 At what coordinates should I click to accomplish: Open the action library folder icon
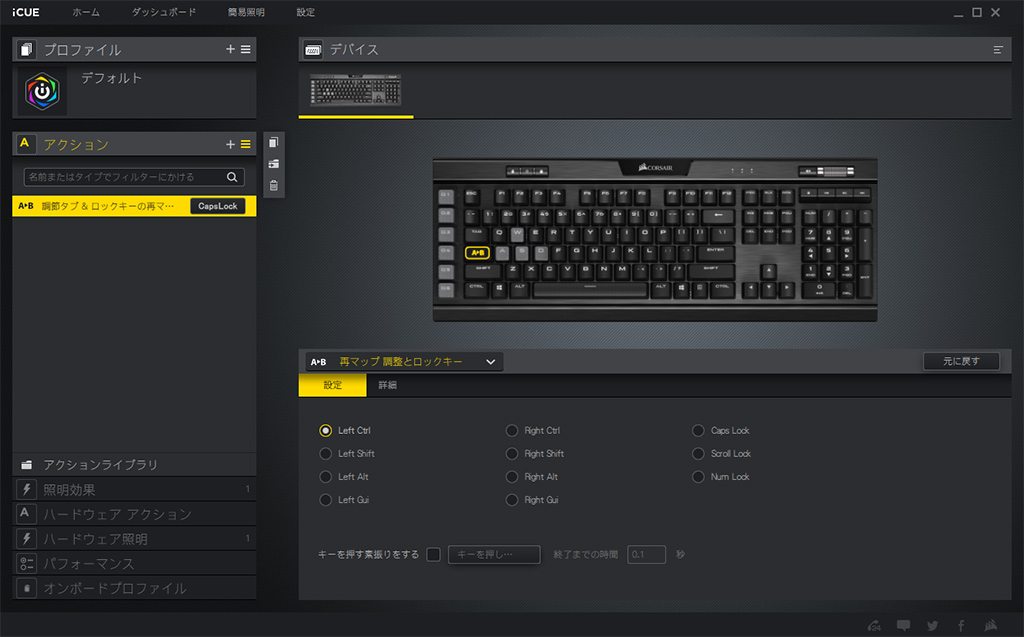click(x=27, y=465)
